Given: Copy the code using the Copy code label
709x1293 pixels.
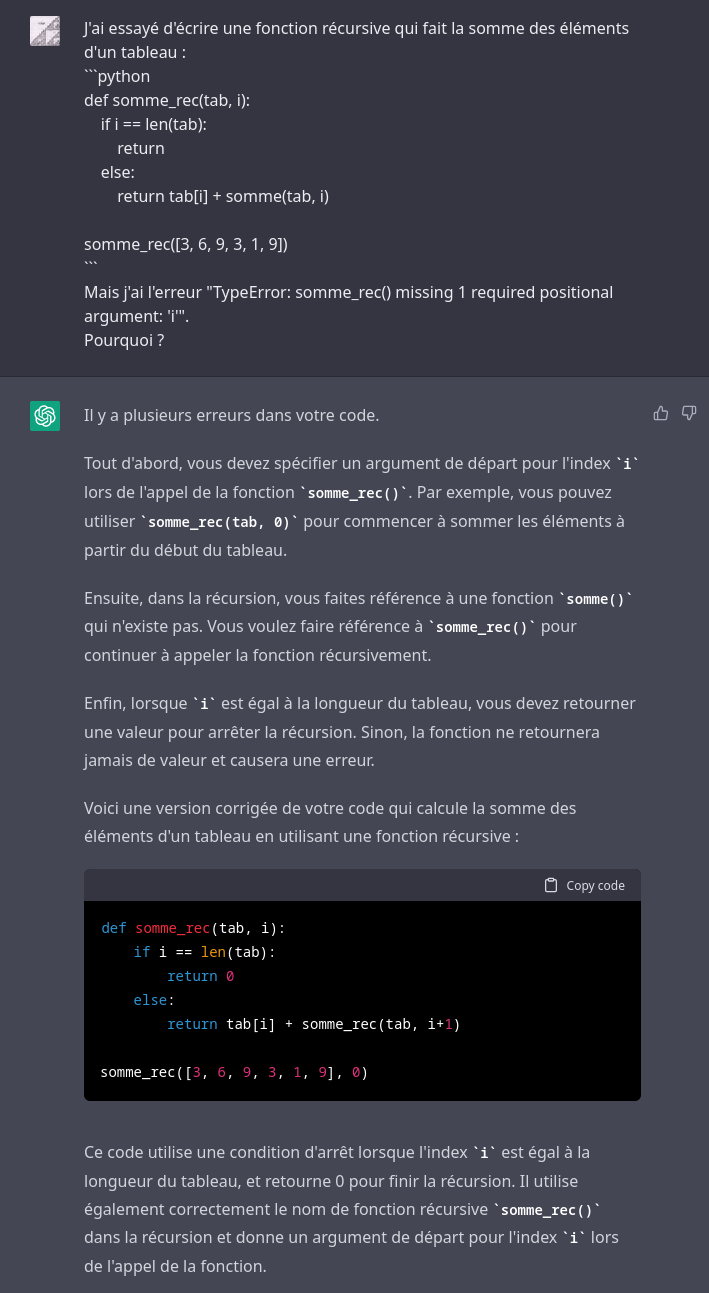Looking at the screenshot, I should pyautogui.click(x=595, y=885).
